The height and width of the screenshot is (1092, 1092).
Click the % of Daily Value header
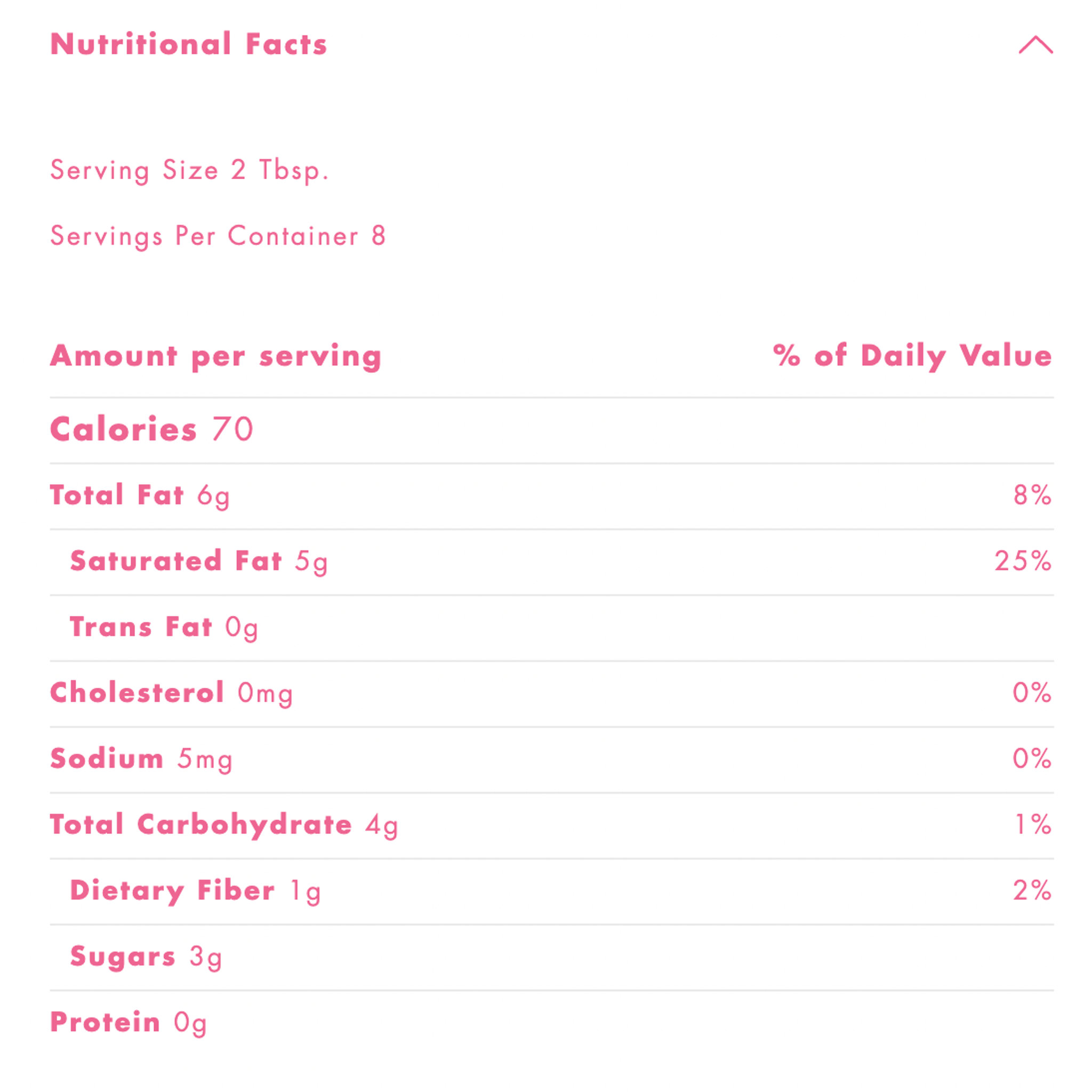(912, 356)
